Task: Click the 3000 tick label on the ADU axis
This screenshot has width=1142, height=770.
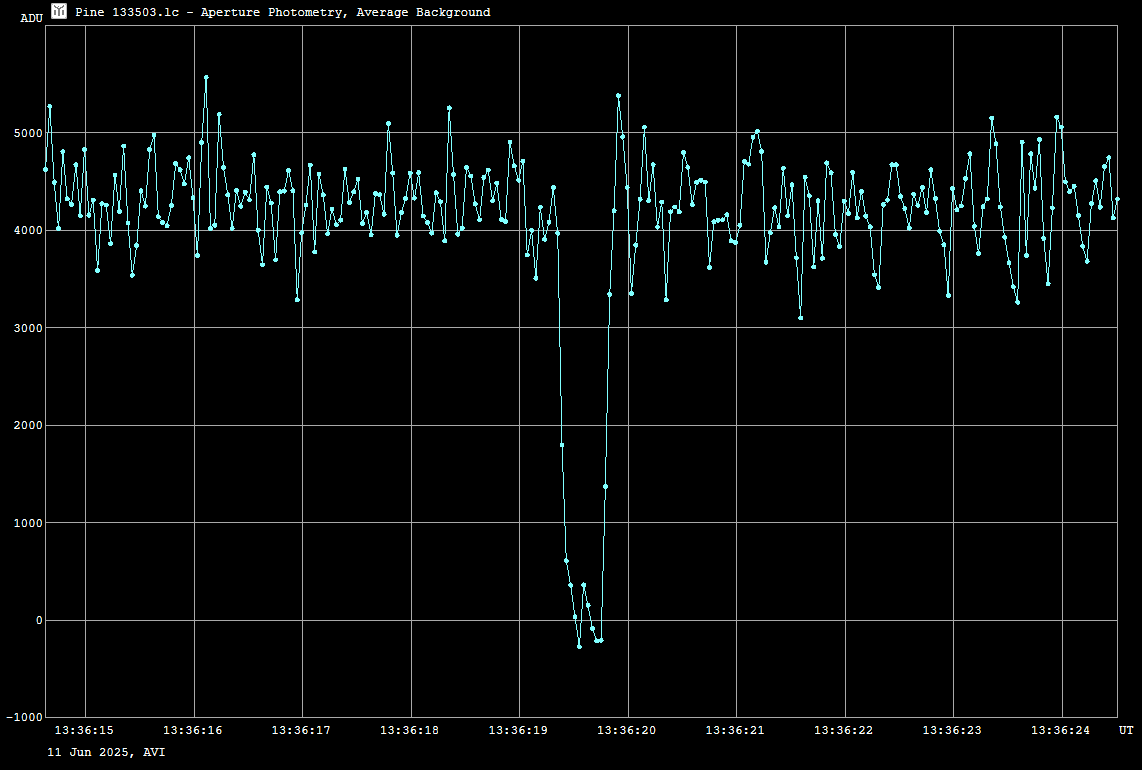Action: [x=27, y=328]
